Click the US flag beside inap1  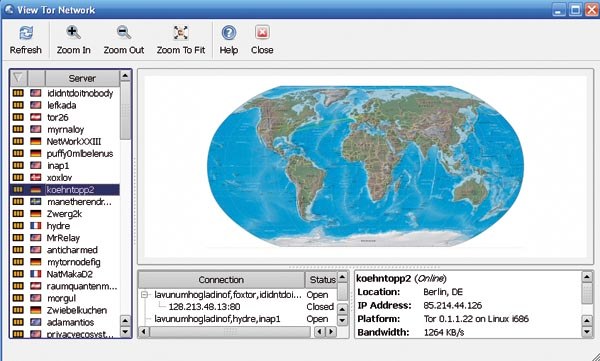36,165
